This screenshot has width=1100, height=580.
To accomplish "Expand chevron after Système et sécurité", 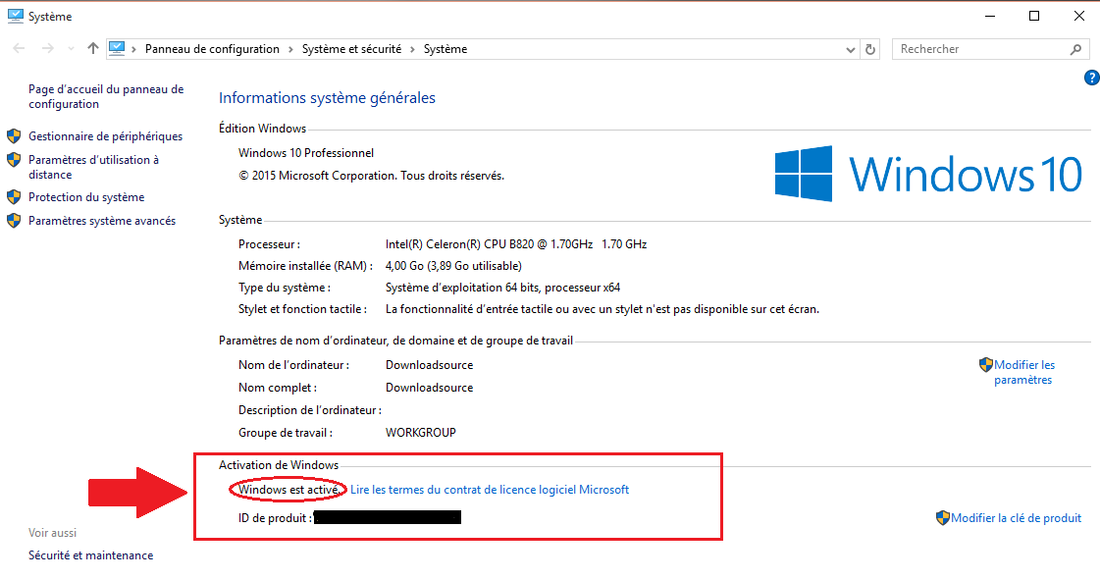I will 412,49.
